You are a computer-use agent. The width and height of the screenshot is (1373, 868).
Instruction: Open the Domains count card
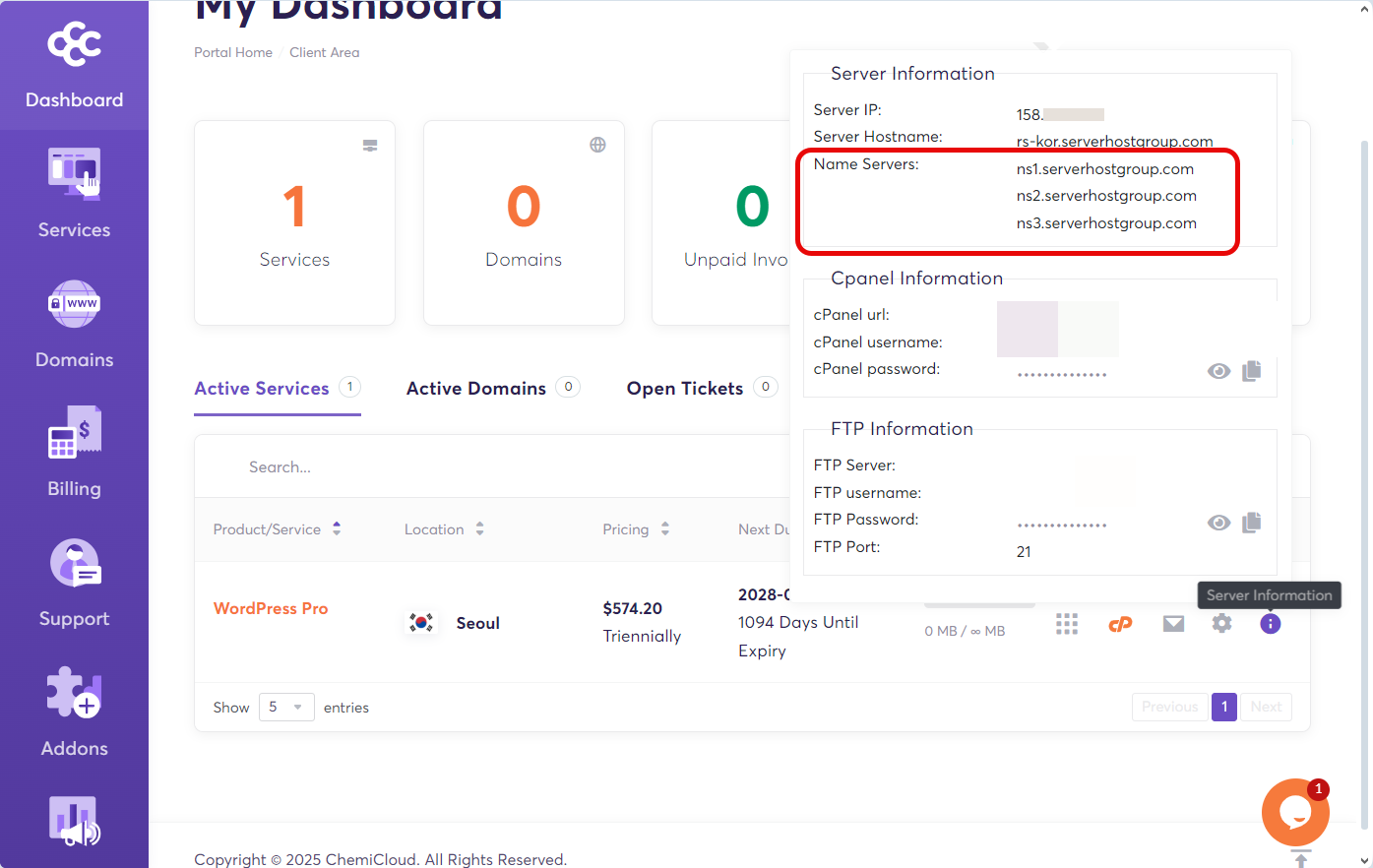(x=524, y=222)
